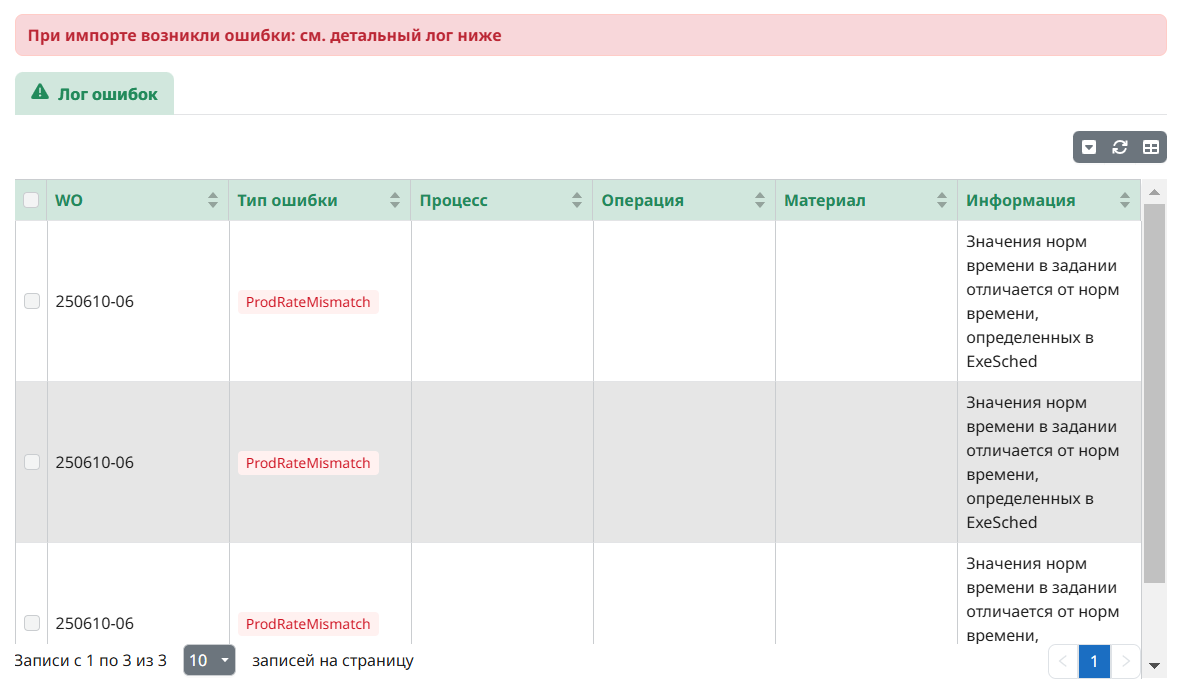Toggle the select-all header checkbox
The image size is (1179, 683).
pyautogui.click(x=31, y=200)
